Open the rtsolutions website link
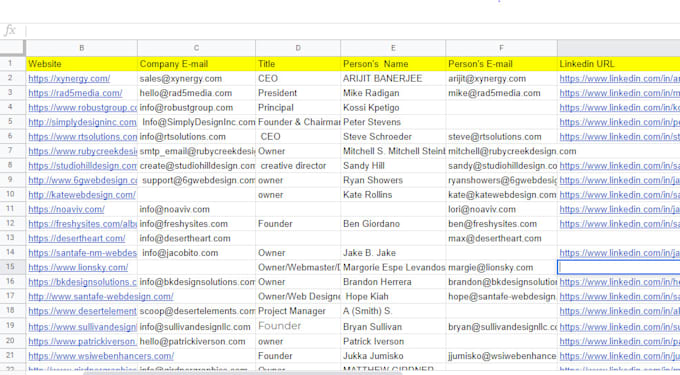 coord(82,137)
